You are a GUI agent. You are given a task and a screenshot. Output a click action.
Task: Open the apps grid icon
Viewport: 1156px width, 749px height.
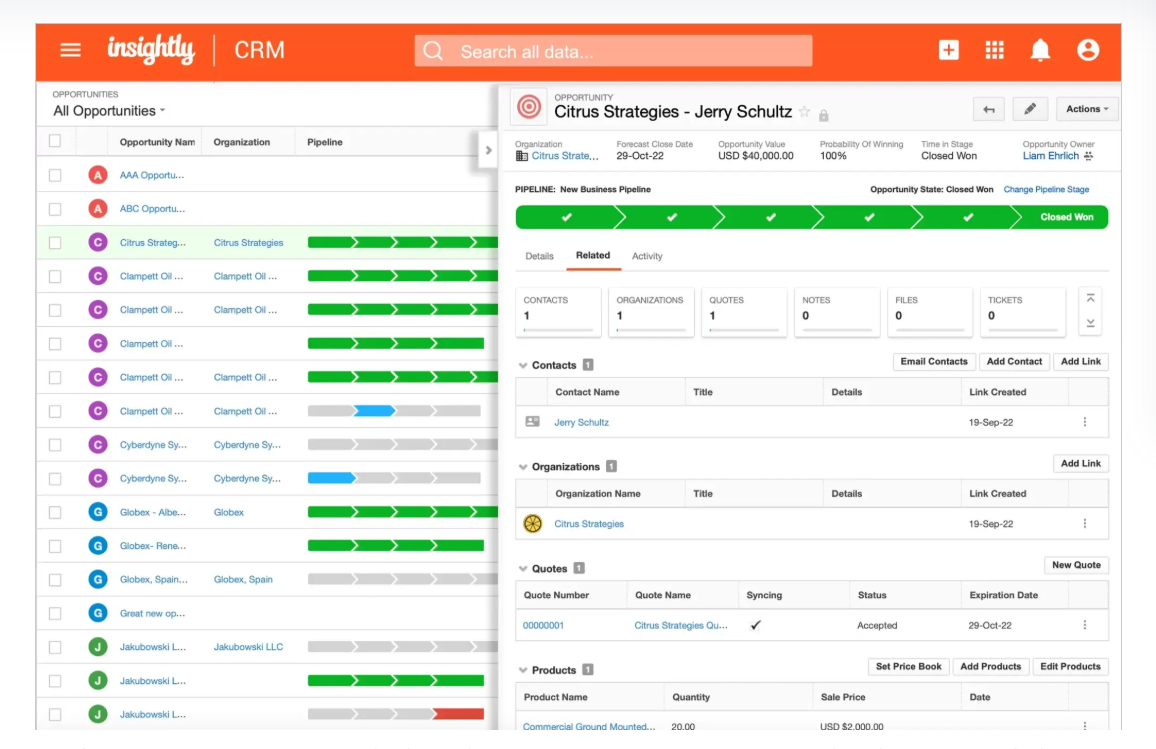tap(994, 49)
